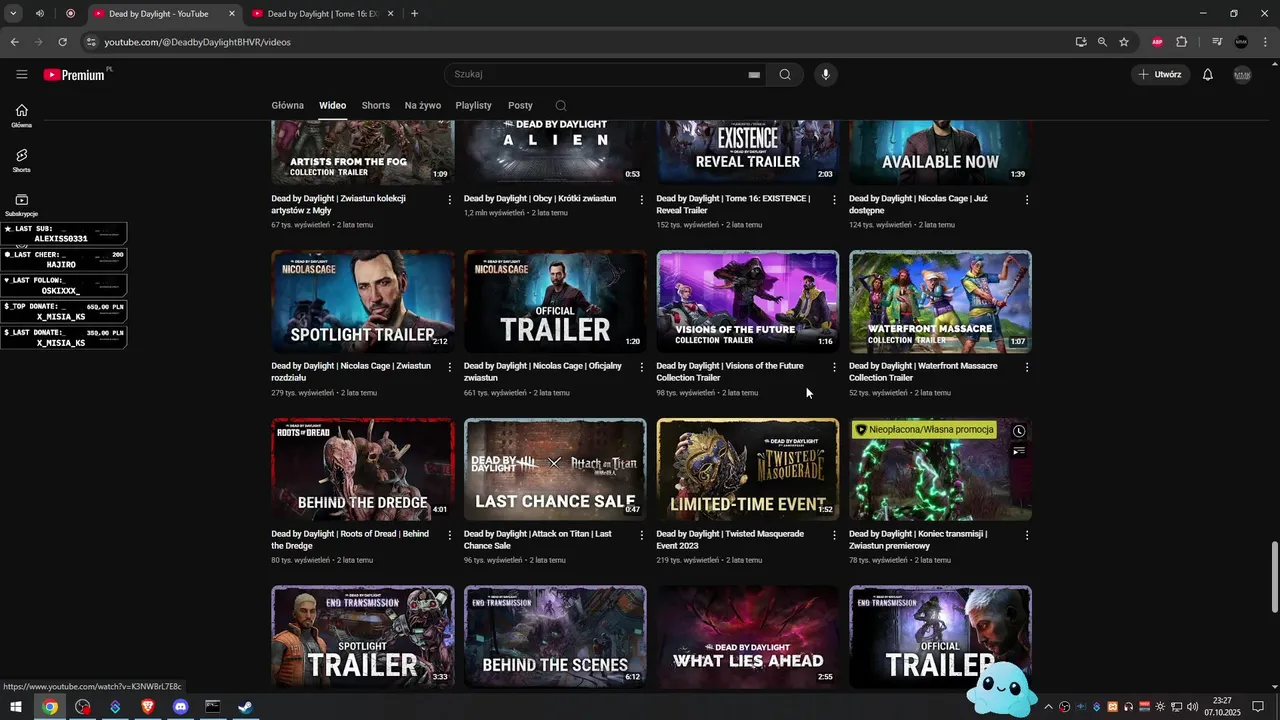Open the Chrome three-dot menu
The image size is (1280, 720).
(1265, 42)
